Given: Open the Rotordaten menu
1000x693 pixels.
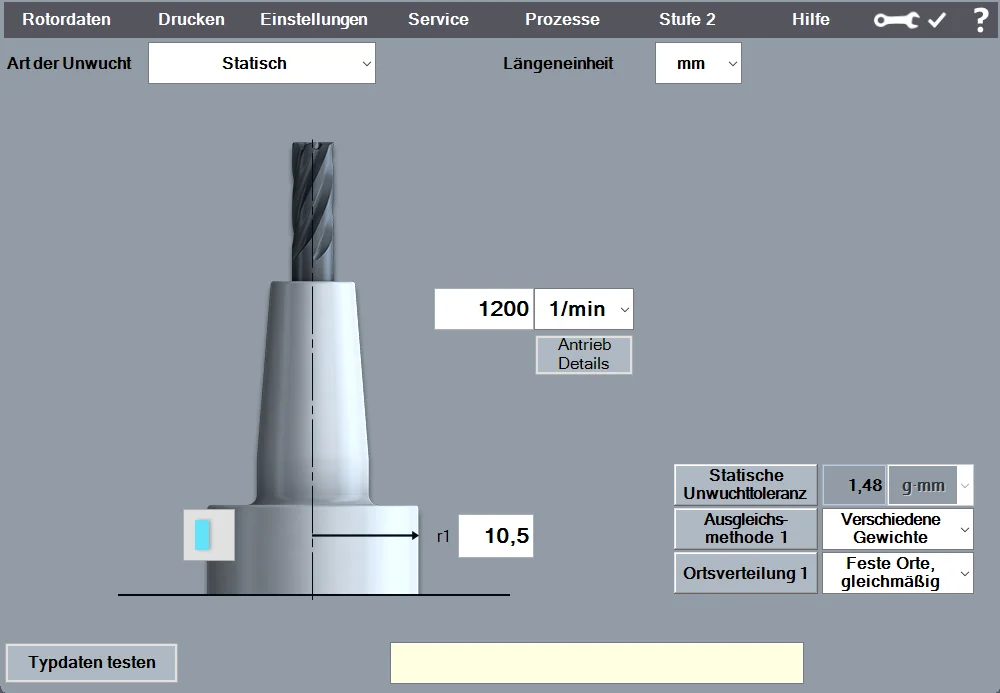Looking at the screenshot, I should coord(67,20).
